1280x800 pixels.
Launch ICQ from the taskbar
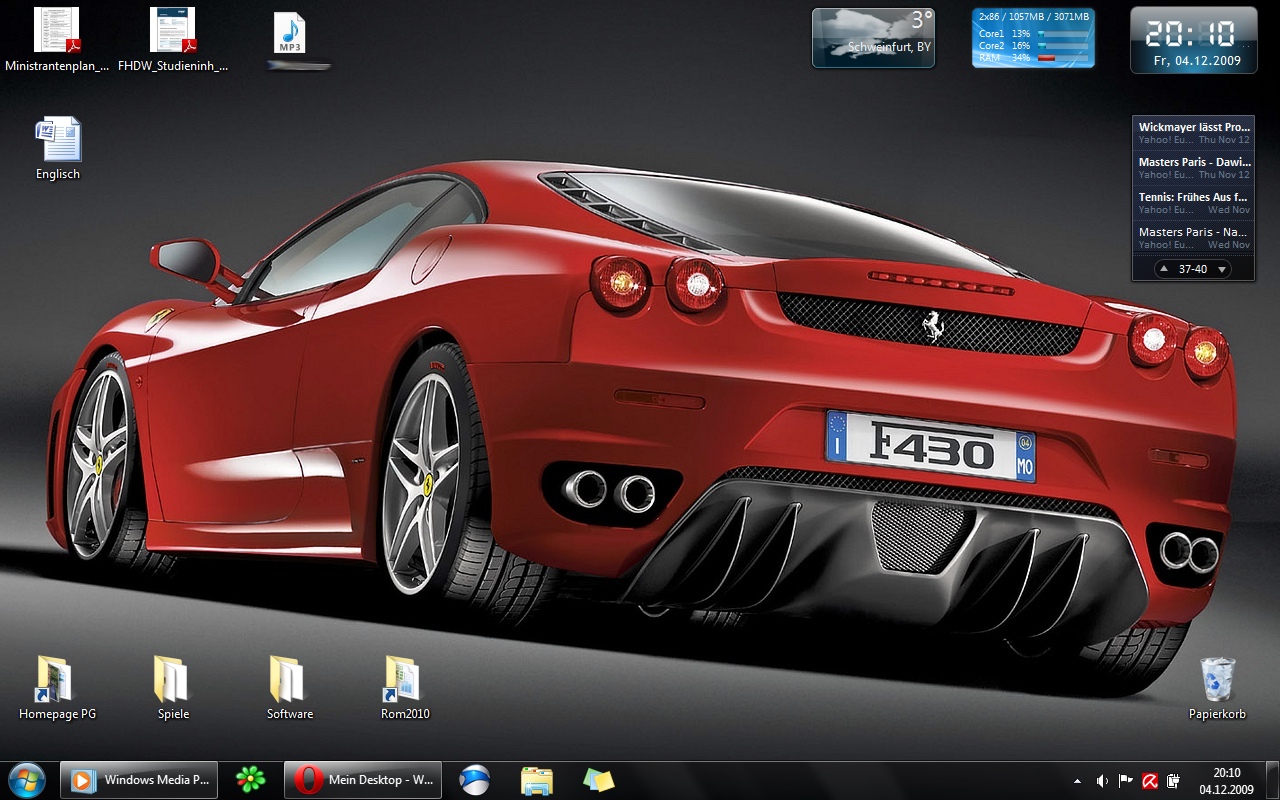(251, 780)
